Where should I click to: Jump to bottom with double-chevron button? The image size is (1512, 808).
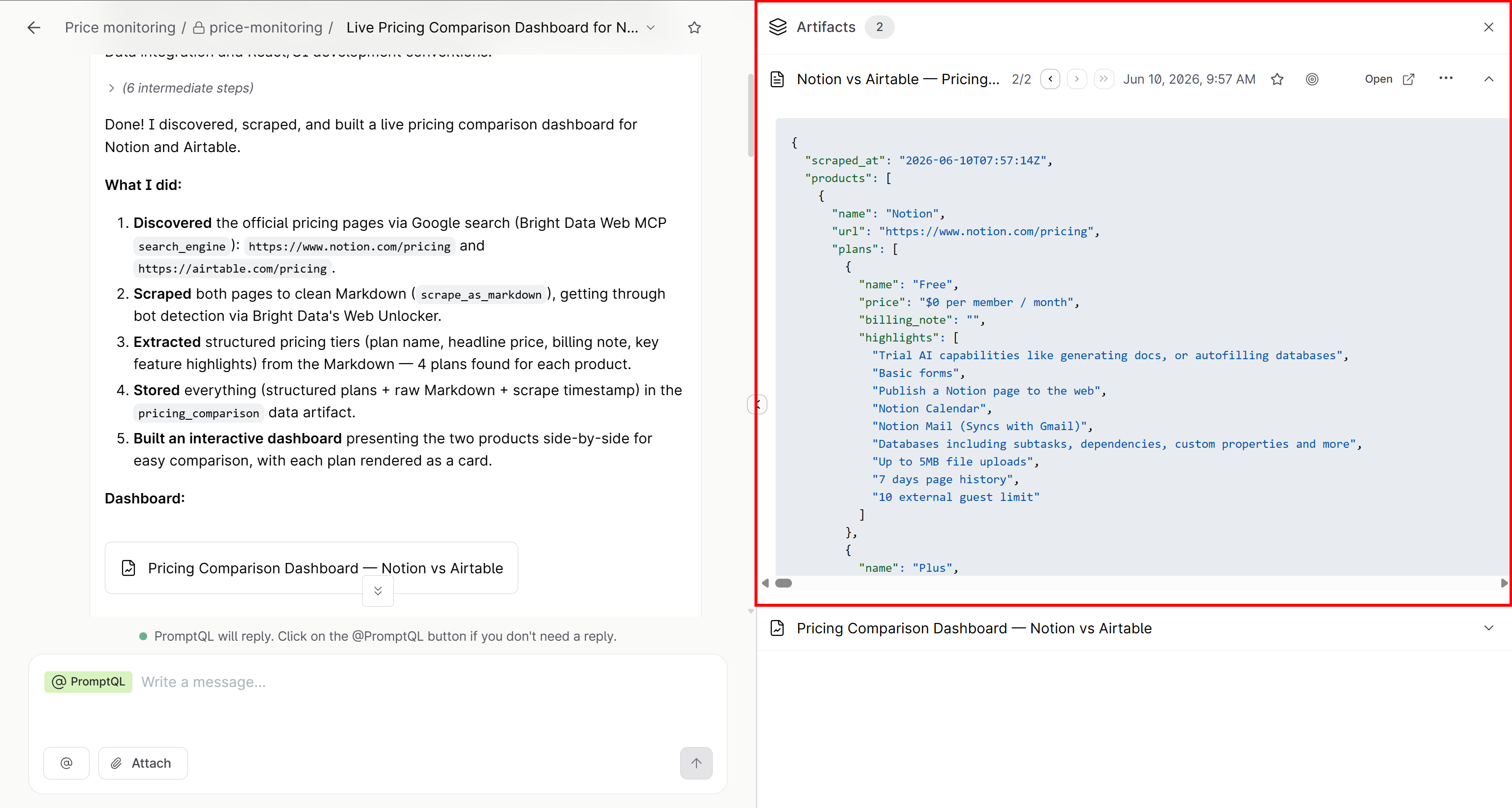(378, 591)
